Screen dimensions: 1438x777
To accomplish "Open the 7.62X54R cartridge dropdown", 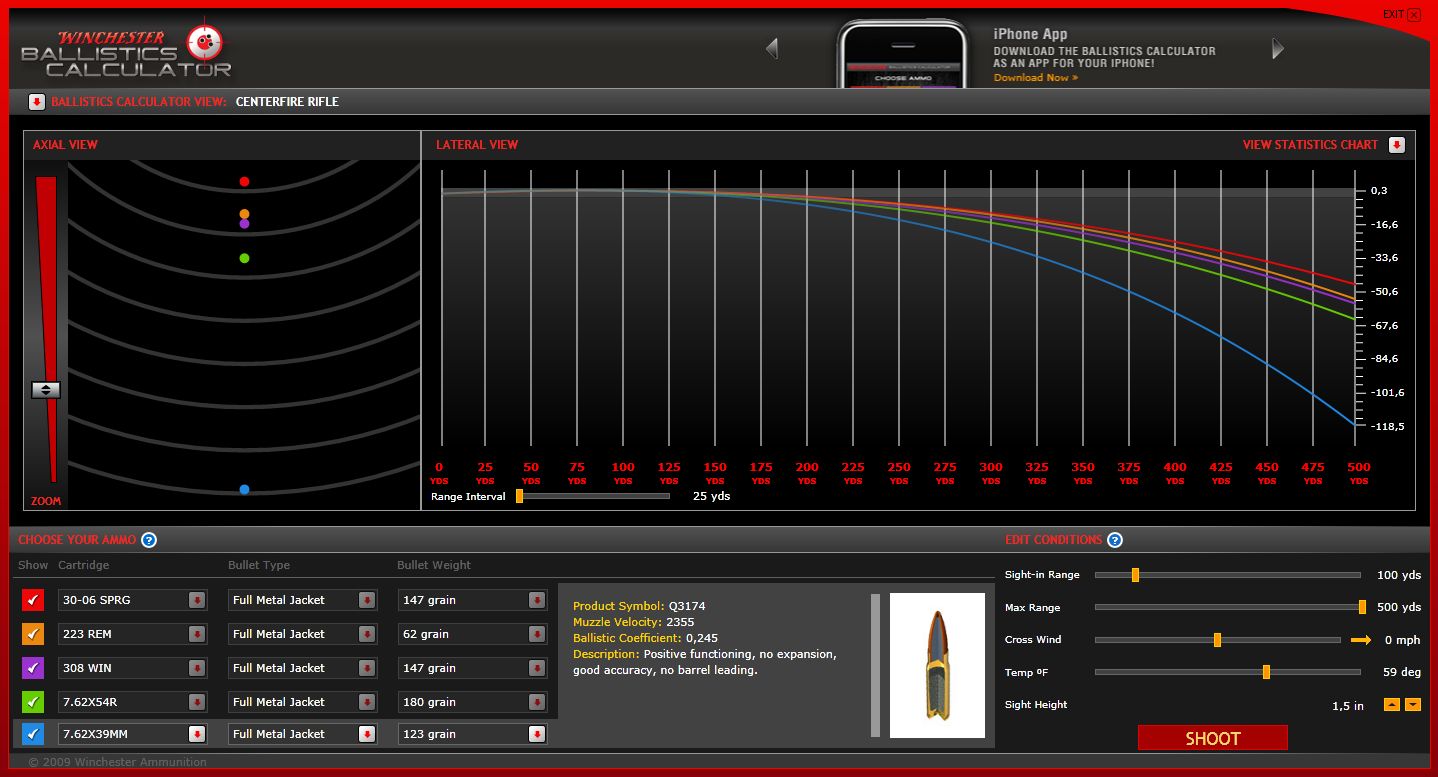I will [x=197, y=702].
